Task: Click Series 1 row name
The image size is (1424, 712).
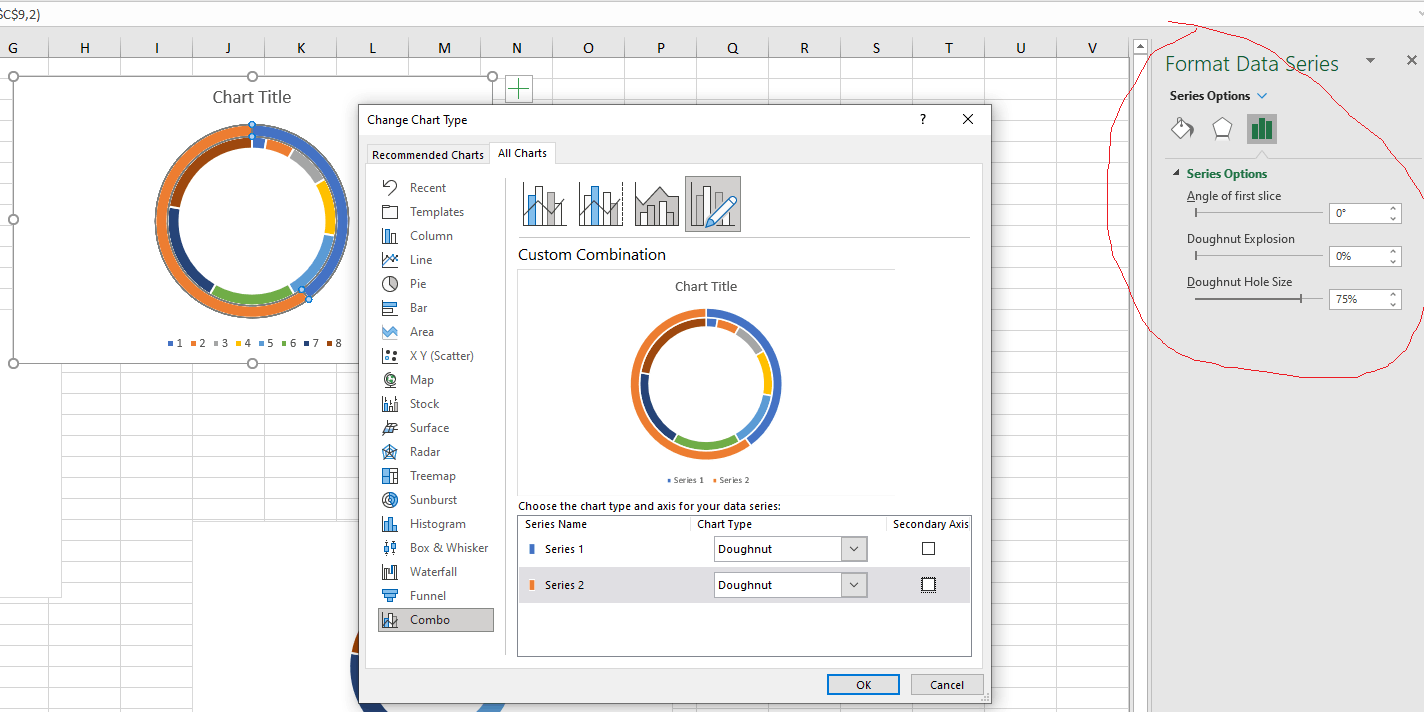Action: pyautogui.click(x=564, y=549)
